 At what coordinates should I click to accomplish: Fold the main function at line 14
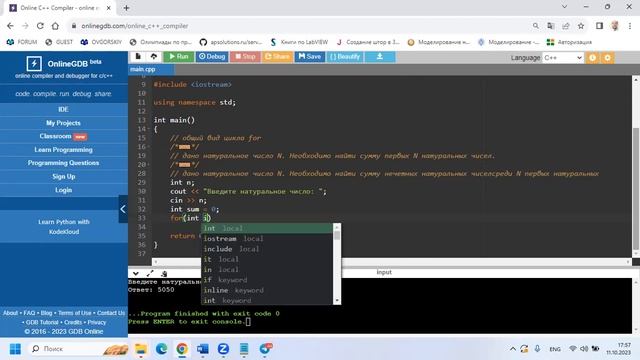click(x=149, y=129)
